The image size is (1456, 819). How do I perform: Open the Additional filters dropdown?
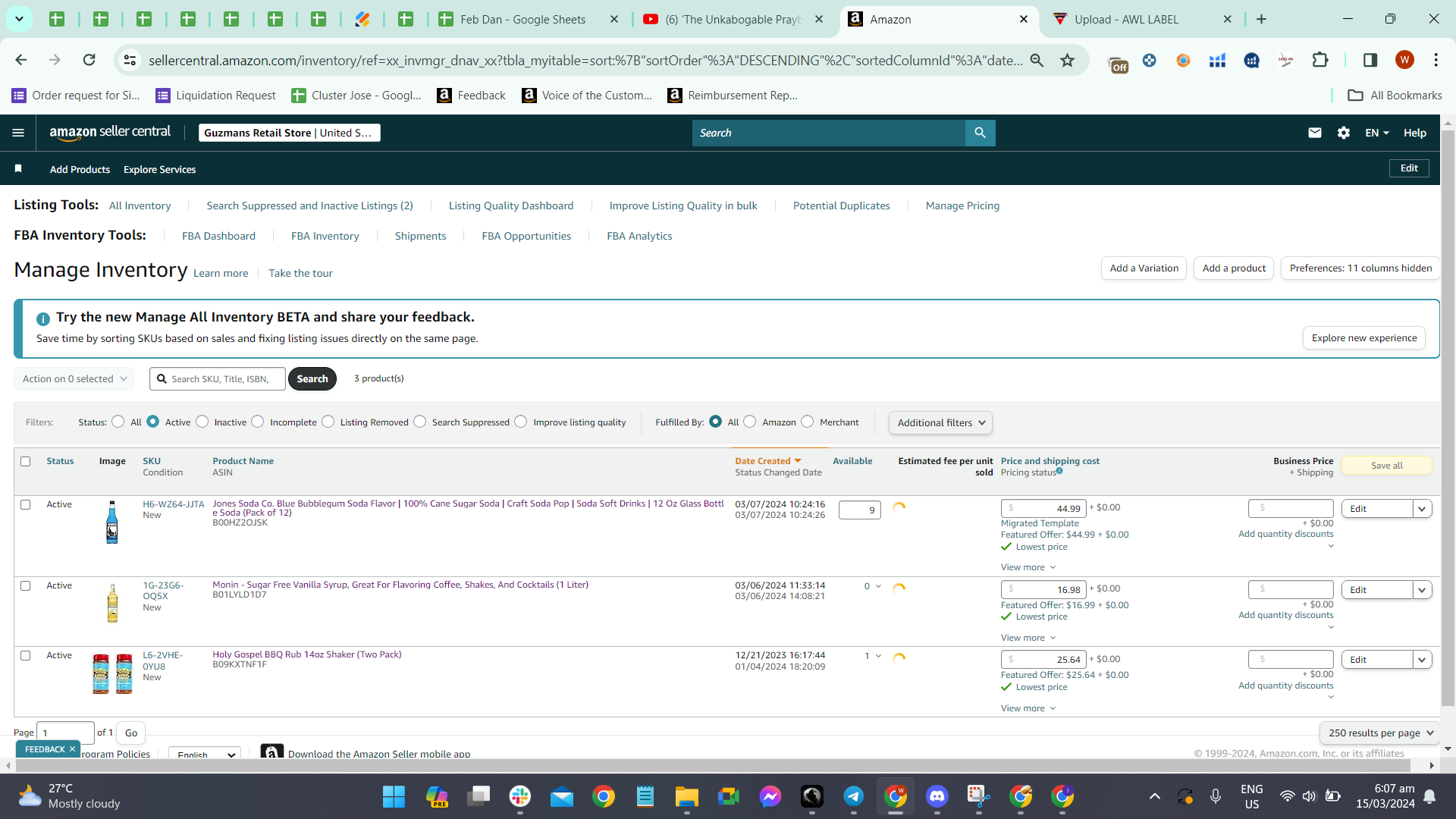tap(940, 422)
